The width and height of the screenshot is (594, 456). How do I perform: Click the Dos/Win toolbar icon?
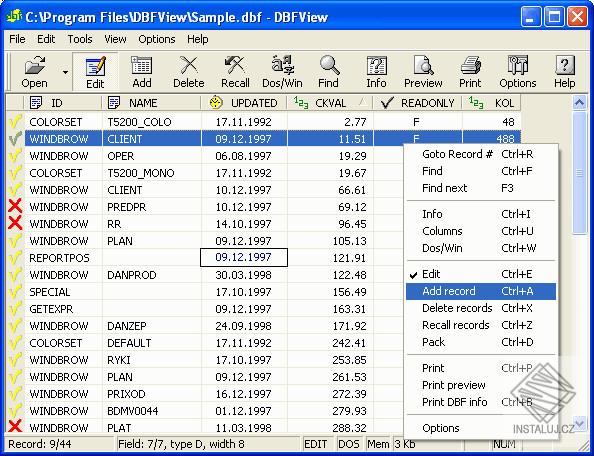[282, 72]
